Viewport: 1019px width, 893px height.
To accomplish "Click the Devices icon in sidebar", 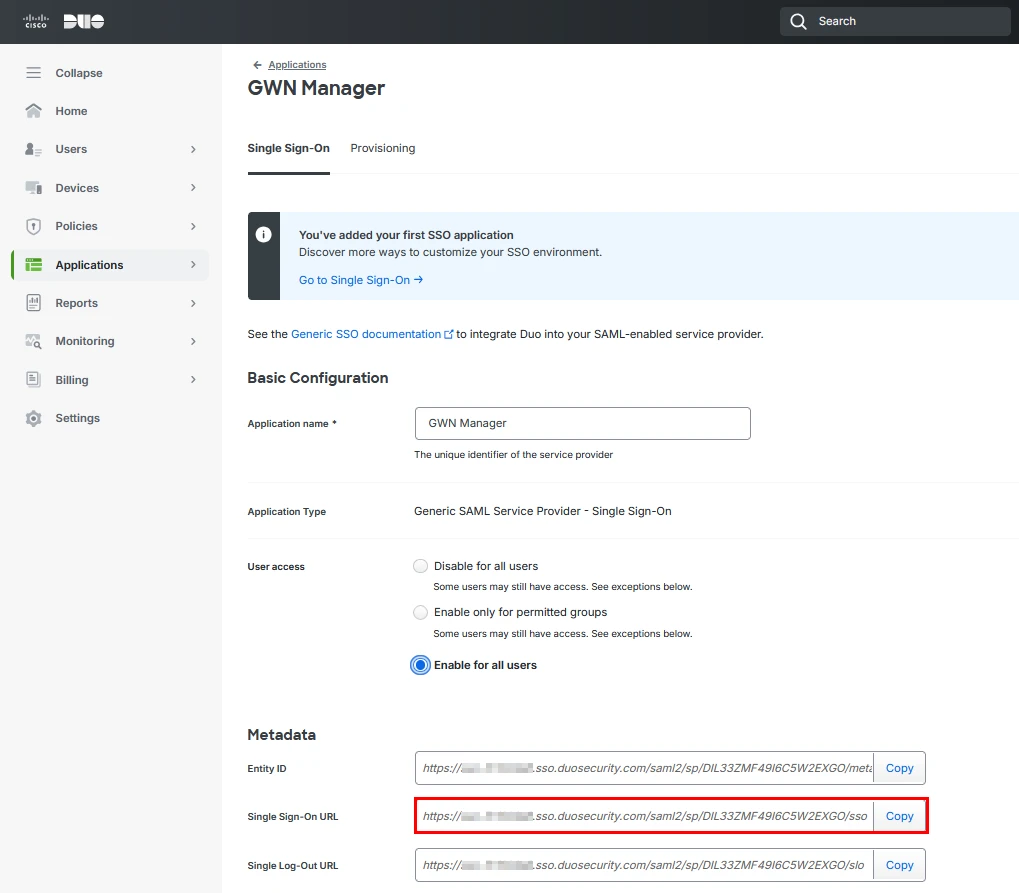I will tap(33, 188).
